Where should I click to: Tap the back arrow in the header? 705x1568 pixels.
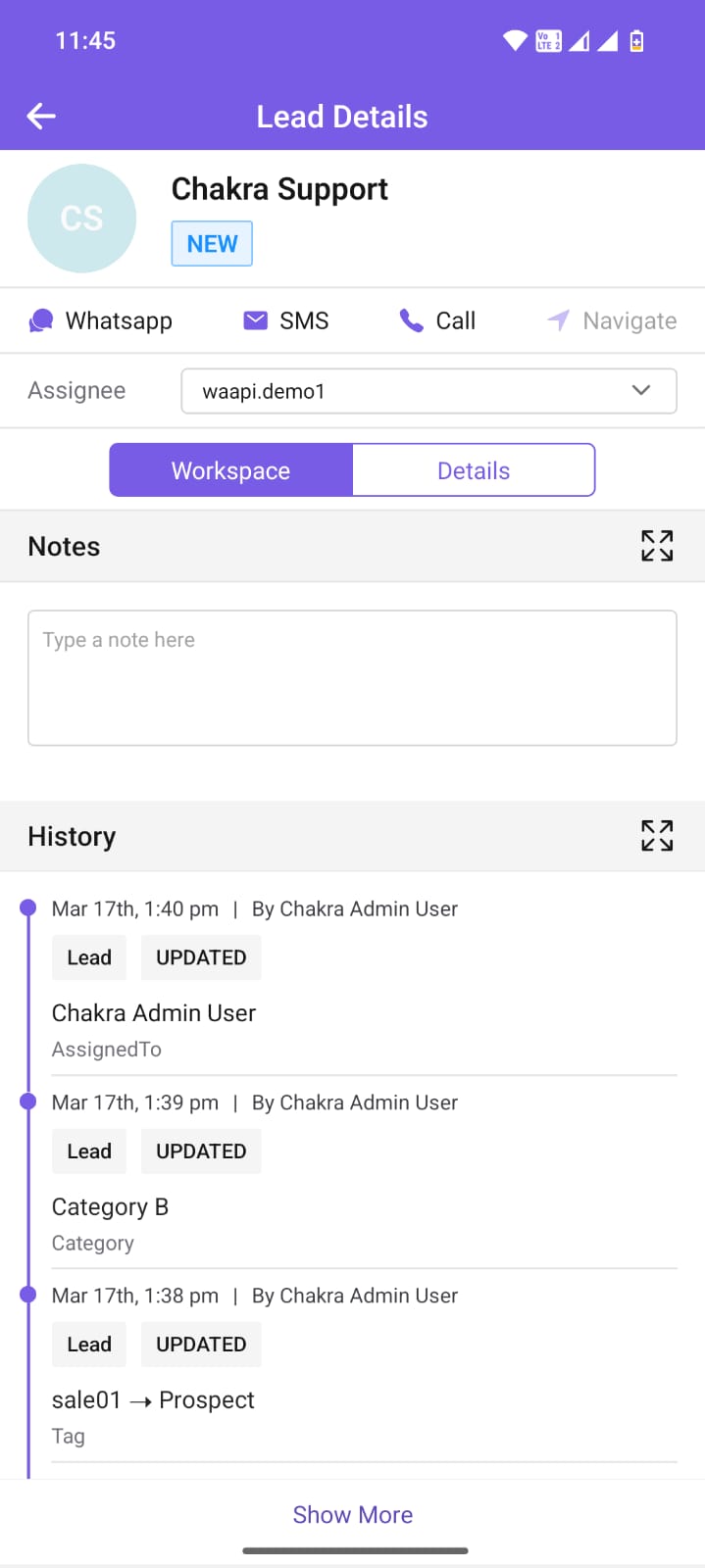(40, 116)
